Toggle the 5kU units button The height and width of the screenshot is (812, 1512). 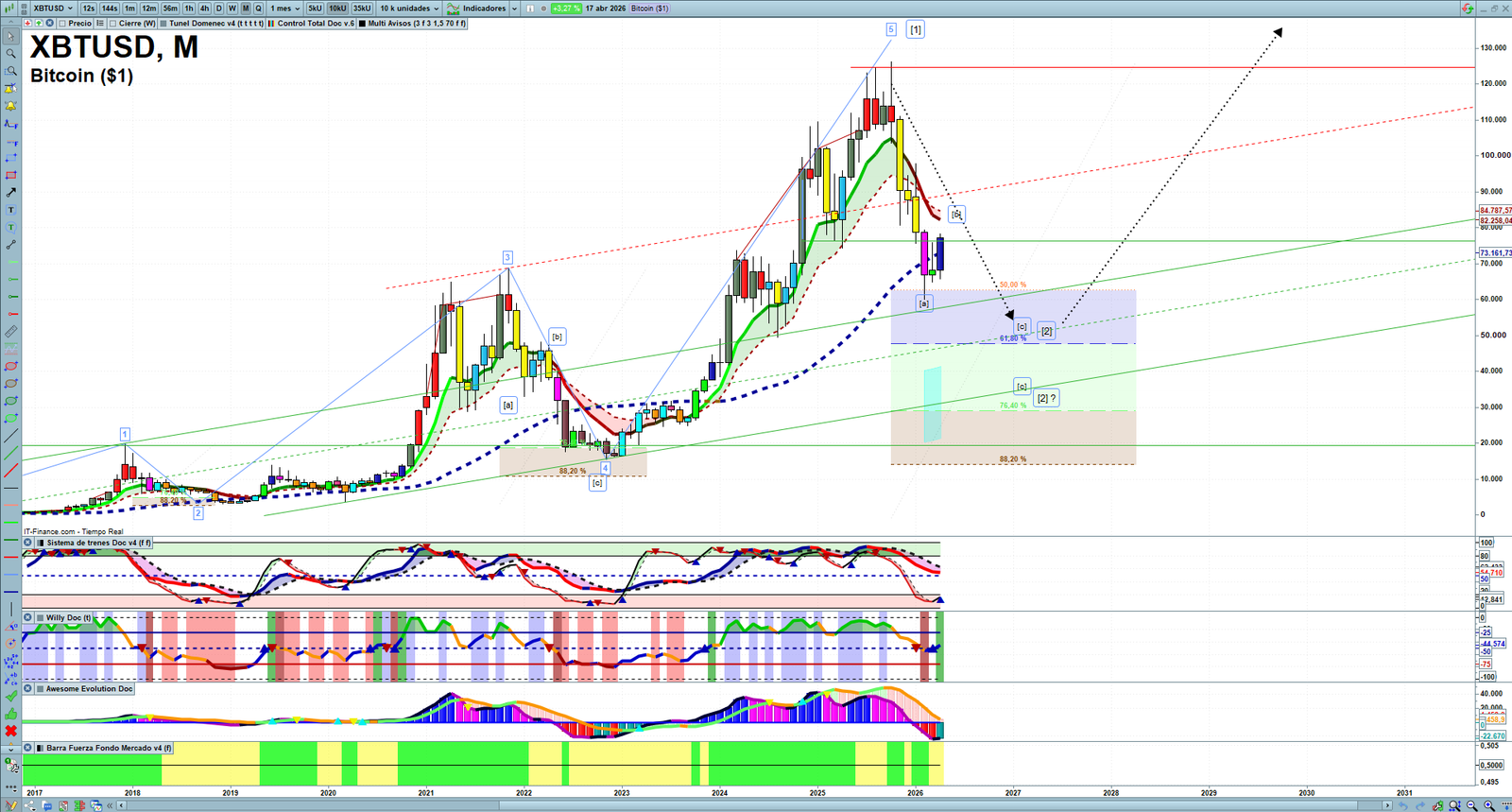[315, 9]
